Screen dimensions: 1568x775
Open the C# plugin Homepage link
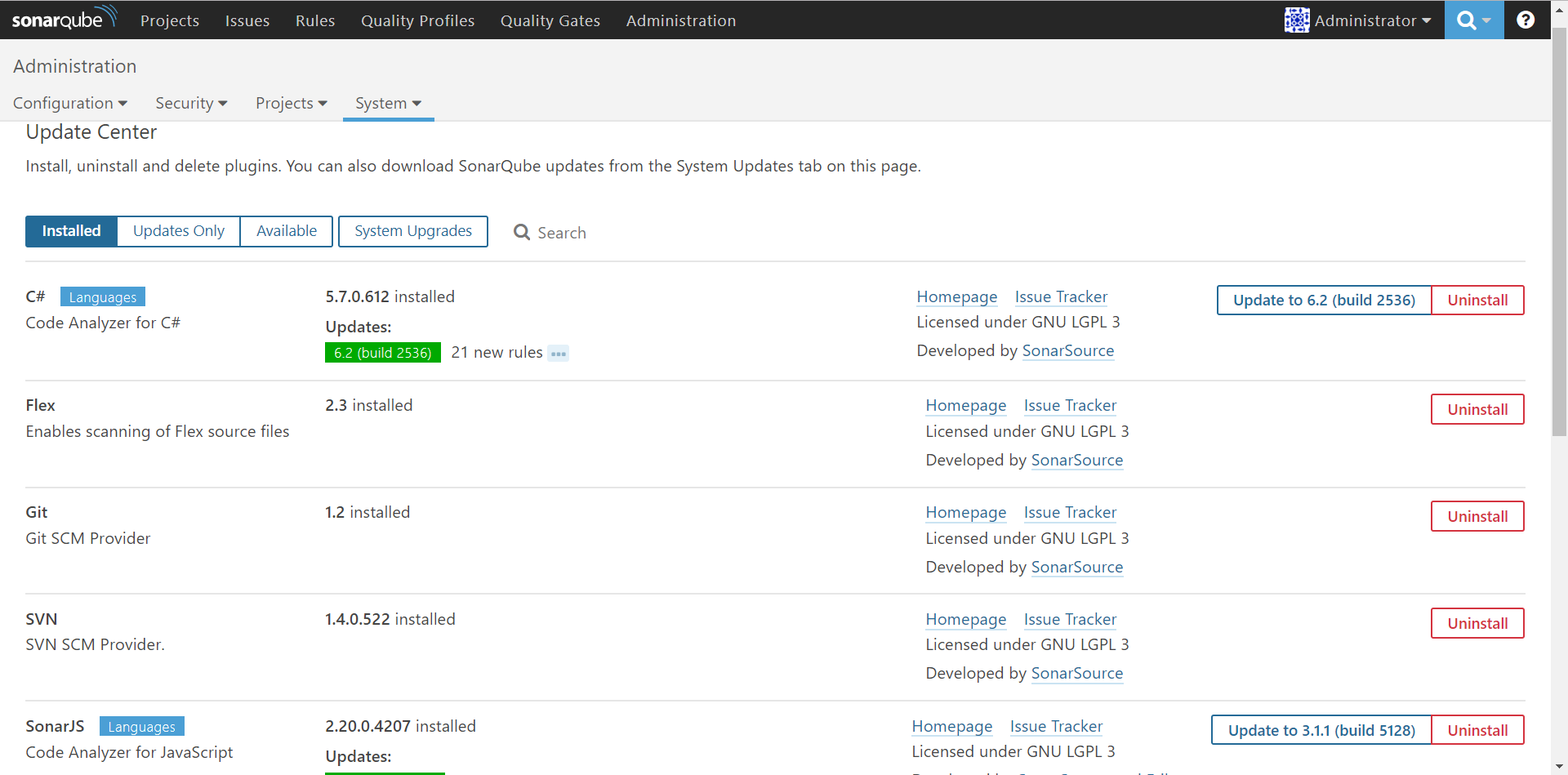pyautogui.click(x=957, y=297)
